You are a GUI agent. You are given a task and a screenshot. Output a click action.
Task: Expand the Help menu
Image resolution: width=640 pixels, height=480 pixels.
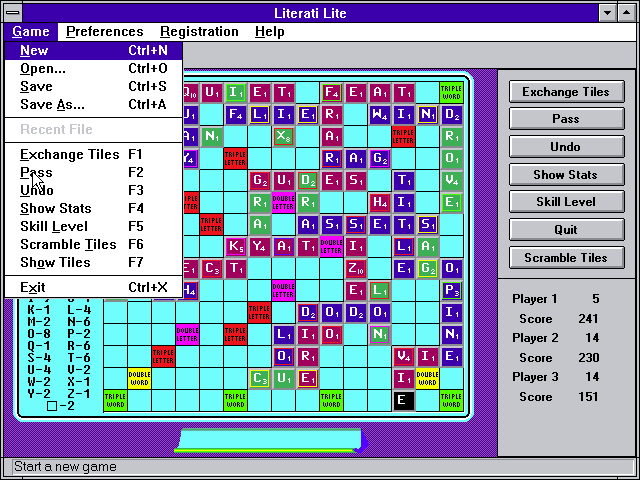pyautogui.click(x=269, y=31)
